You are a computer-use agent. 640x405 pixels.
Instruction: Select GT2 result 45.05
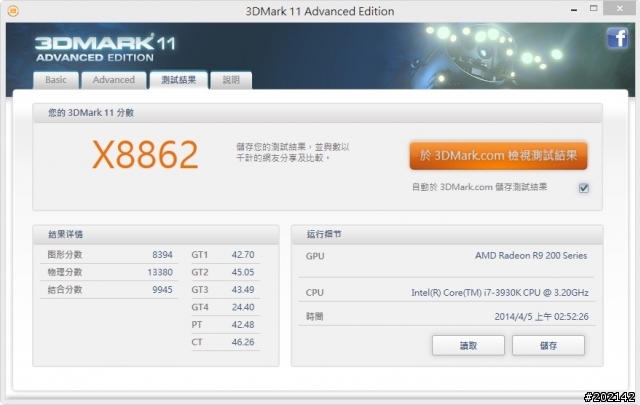pyautogui.click(x=243, y=272)
